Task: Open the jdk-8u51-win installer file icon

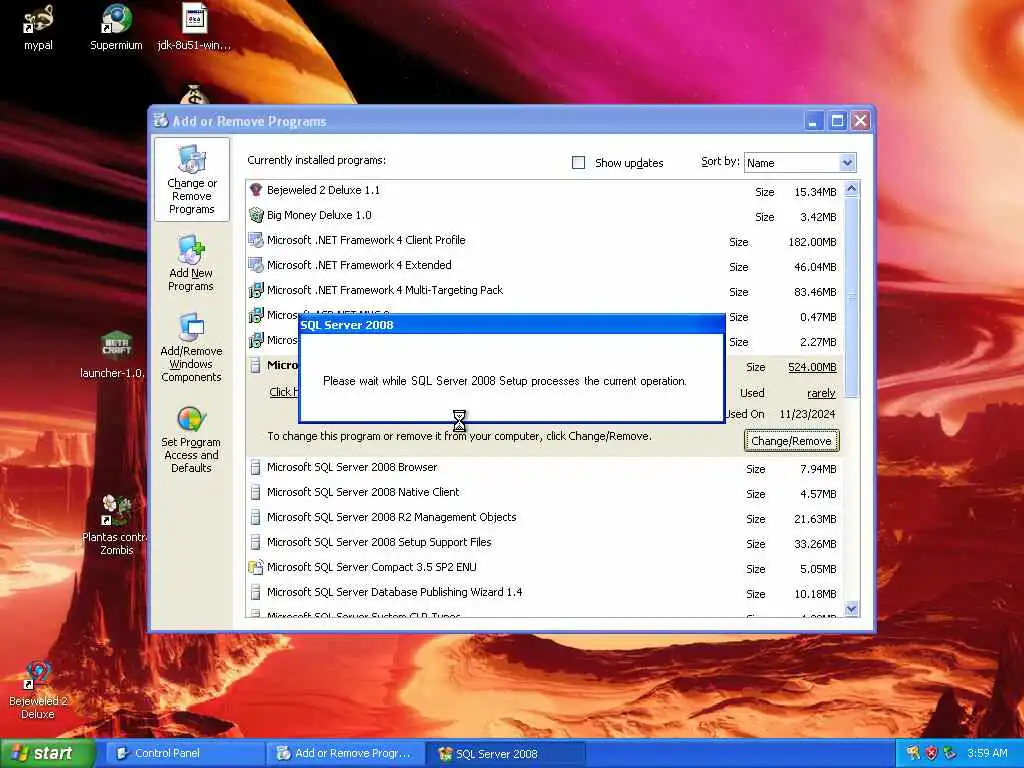Action: tap(194, 26)
